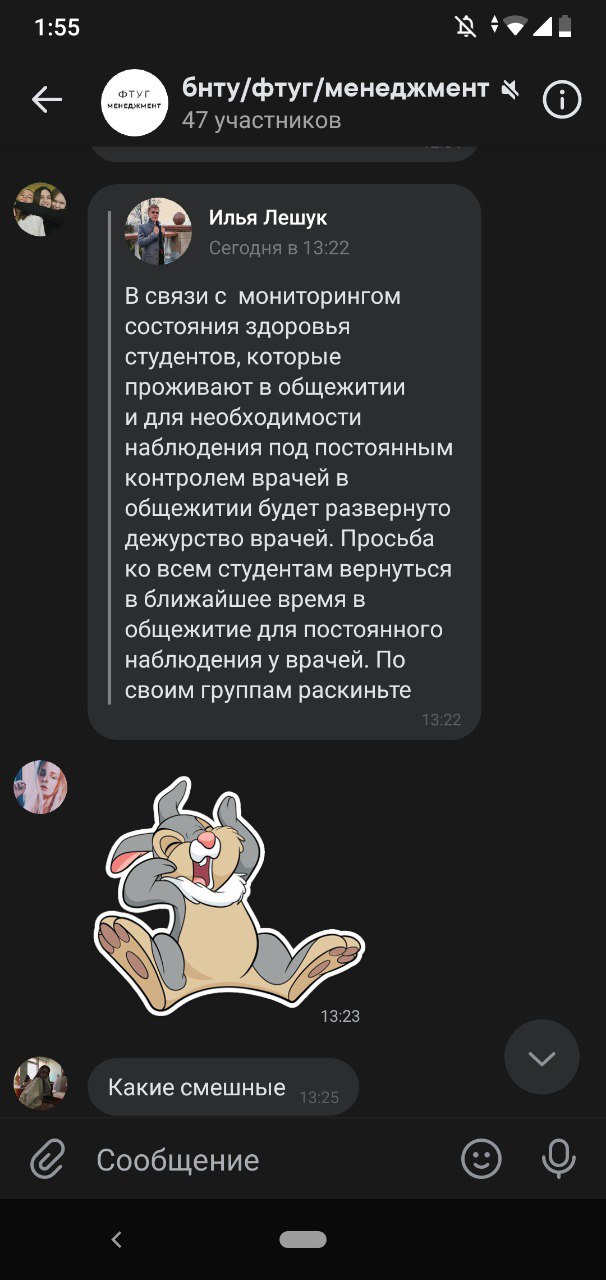Tap avatar of the forwarded message sender
The image size is (606, 1280).
(40, 209)
